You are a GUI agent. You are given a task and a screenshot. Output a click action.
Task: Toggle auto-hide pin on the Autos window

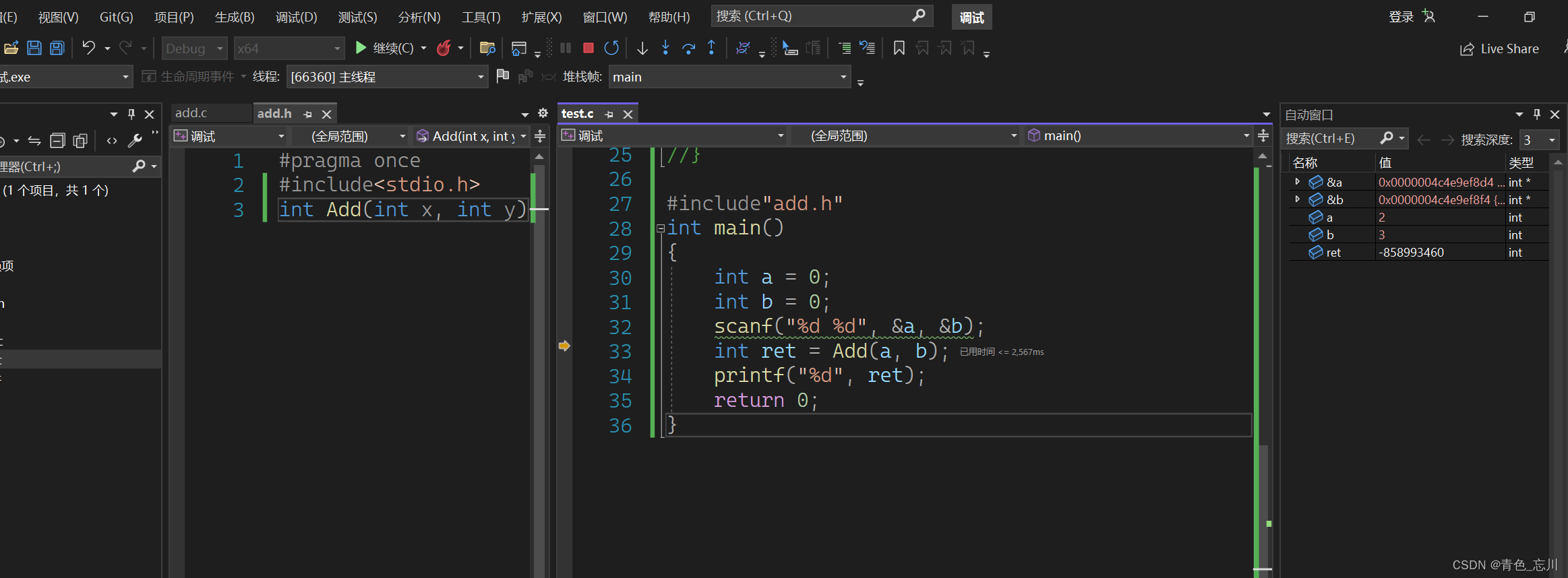tap(1537, 115)
